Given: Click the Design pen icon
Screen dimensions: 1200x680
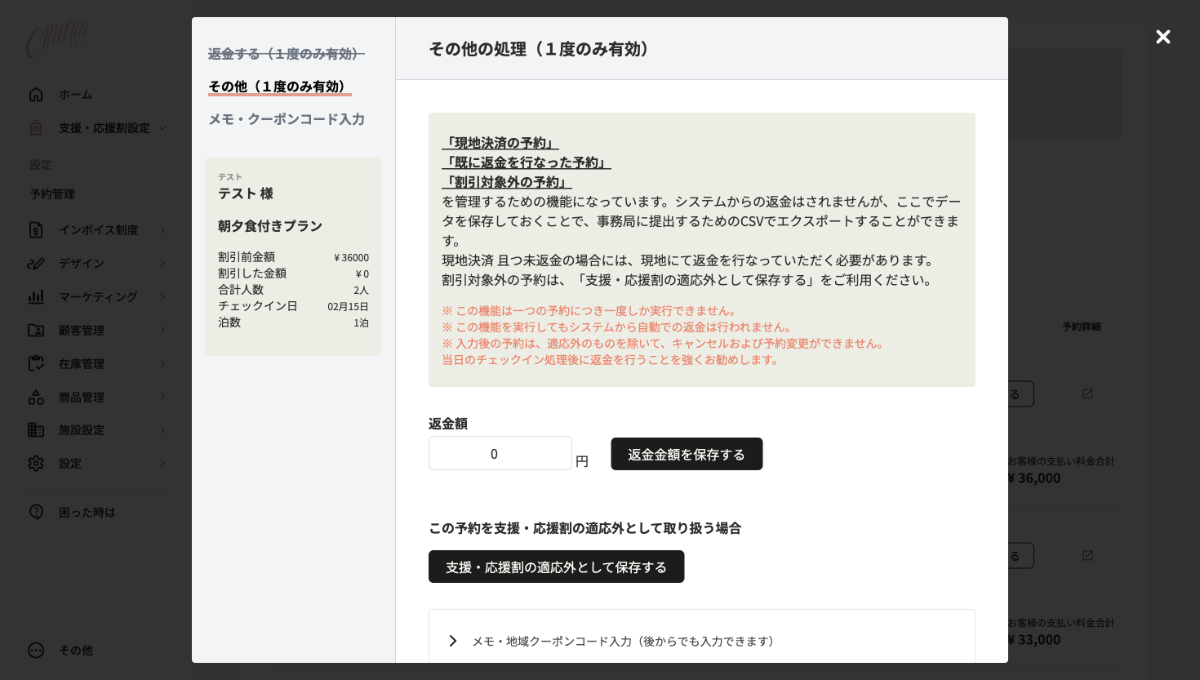Looking at the screenshot, I should pos(36,263).
